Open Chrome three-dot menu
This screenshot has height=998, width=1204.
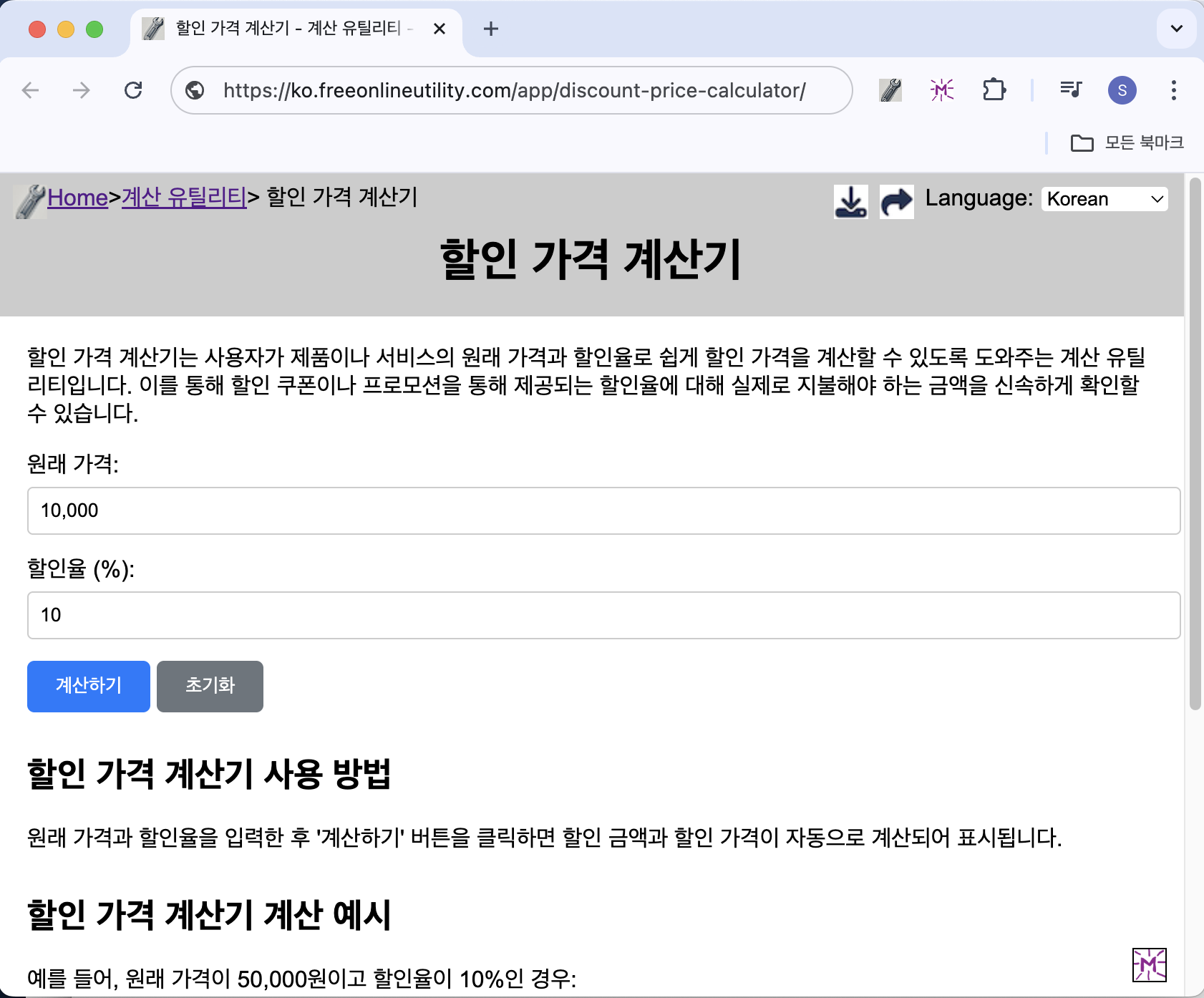1173,90
